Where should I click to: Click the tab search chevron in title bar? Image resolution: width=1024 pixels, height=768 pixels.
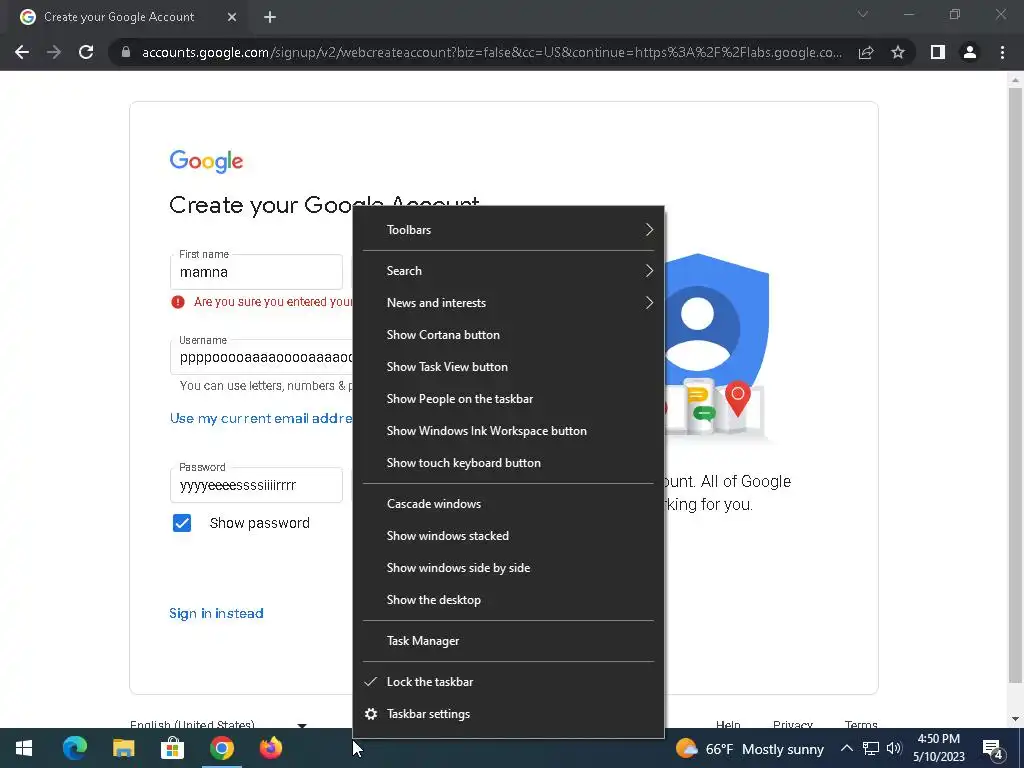[863, 14]
